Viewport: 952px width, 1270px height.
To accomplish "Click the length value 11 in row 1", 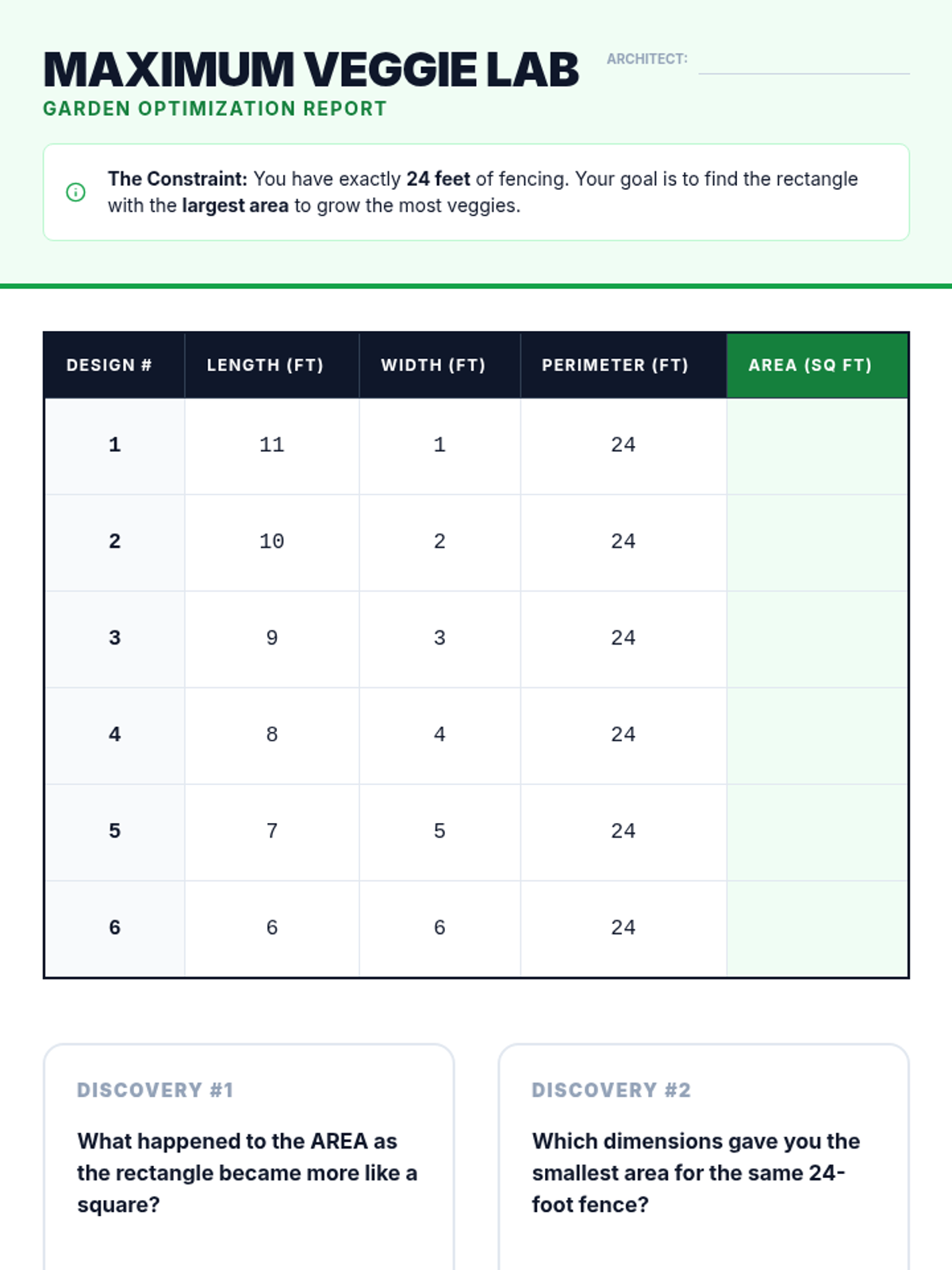I will coord(272,444).
